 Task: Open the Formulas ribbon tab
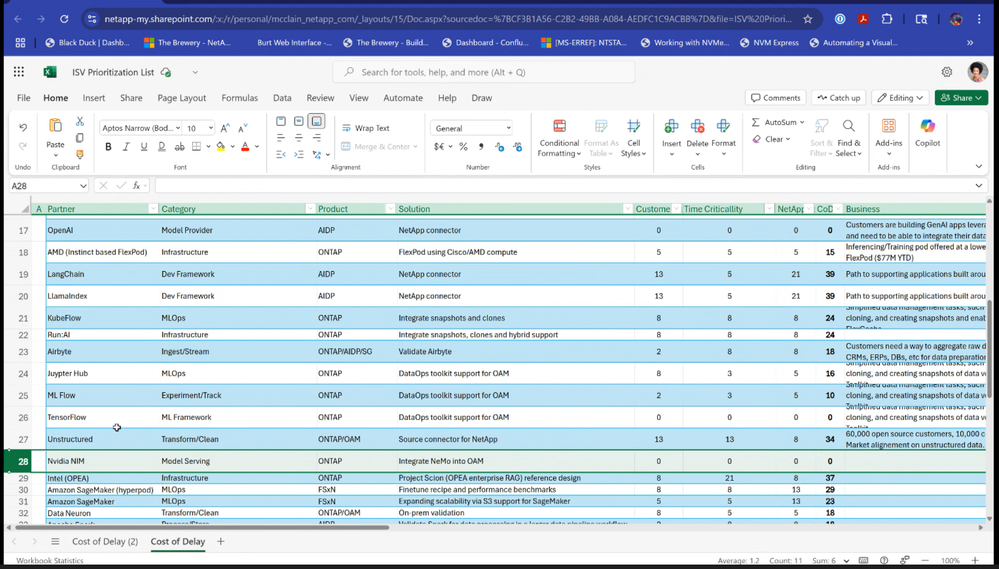[239, 98]
